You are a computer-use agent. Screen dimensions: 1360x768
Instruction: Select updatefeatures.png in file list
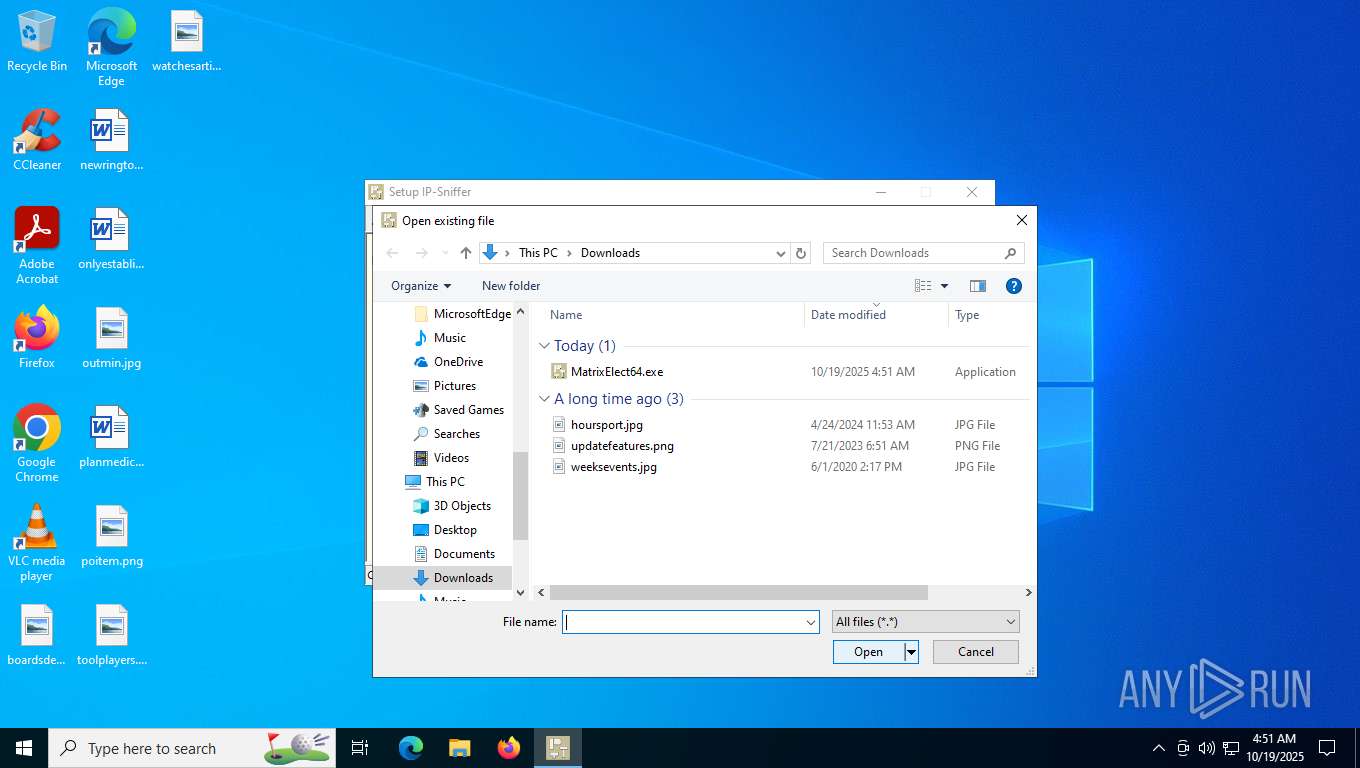[613, 446]
